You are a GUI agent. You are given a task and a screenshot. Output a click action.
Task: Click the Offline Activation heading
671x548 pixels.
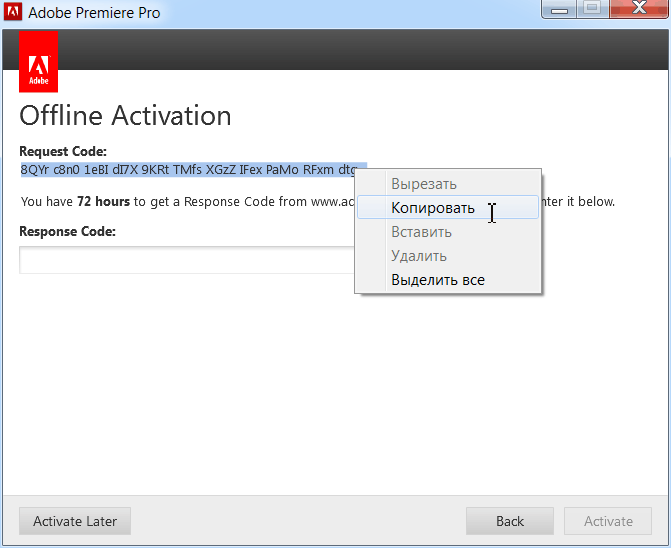click(x=125, y=116)
